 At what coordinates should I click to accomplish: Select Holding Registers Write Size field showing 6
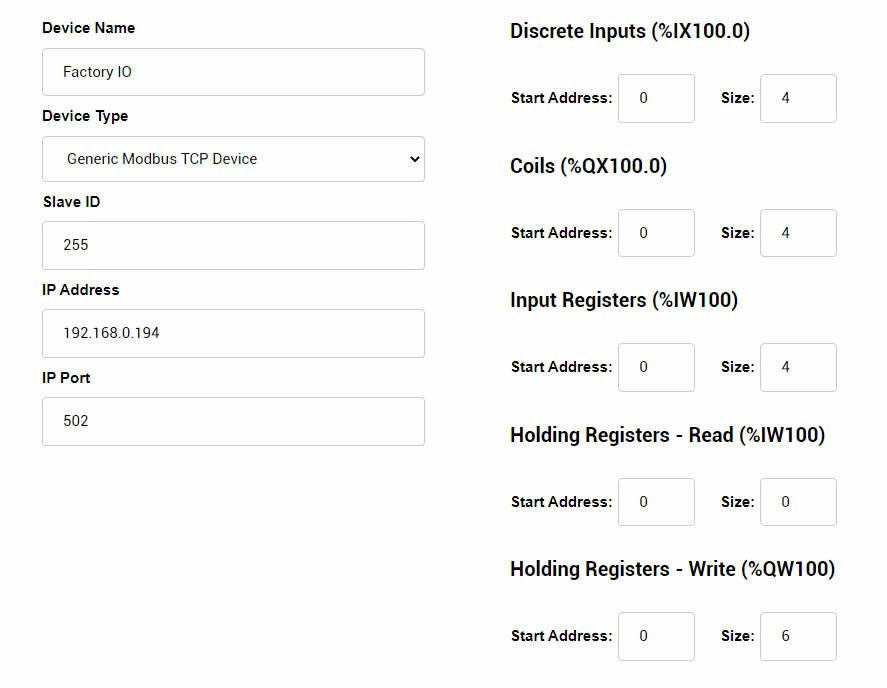798,637
